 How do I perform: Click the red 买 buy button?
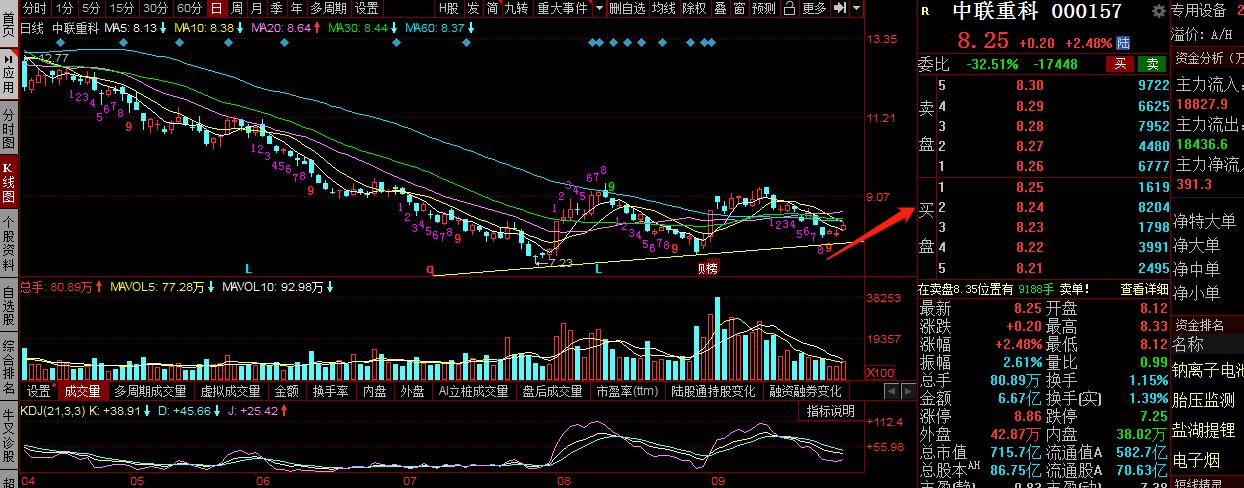tap(1120, 64)
